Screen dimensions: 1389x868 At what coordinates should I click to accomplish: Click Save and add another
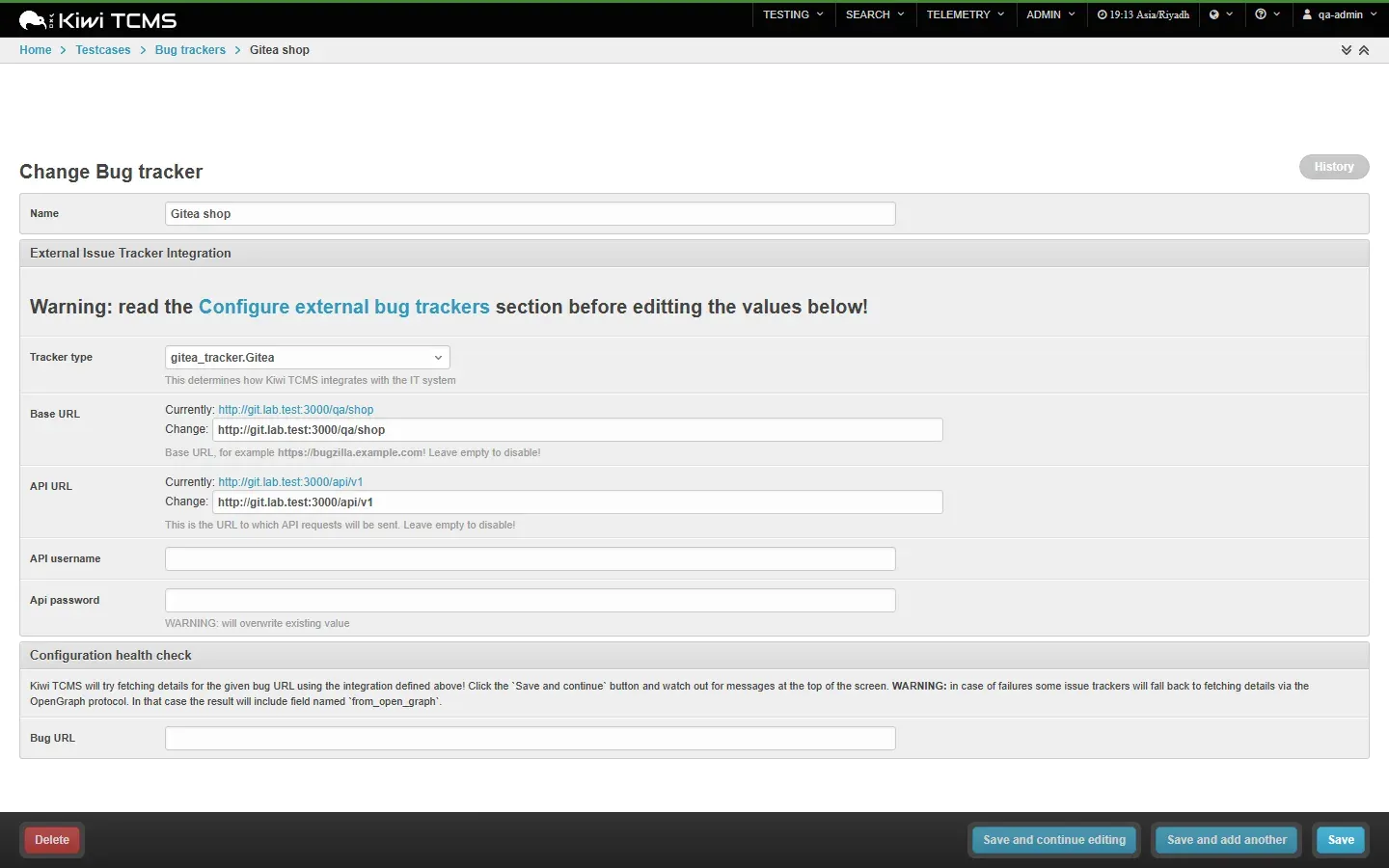[x=1227, y=840]
